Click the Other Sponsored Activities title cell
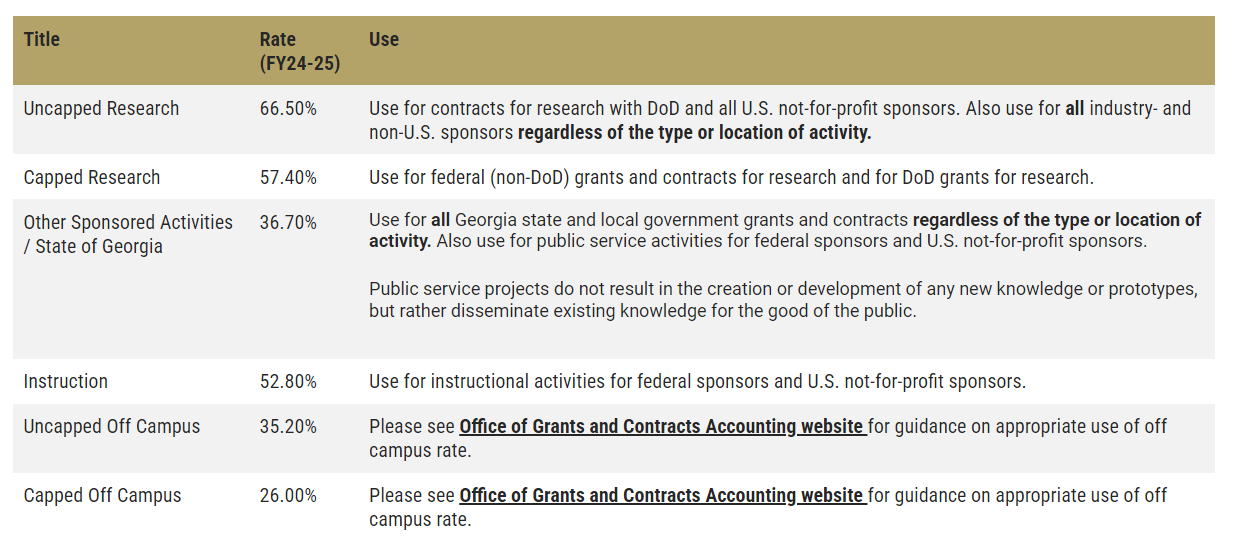 [x=128, y=234]
